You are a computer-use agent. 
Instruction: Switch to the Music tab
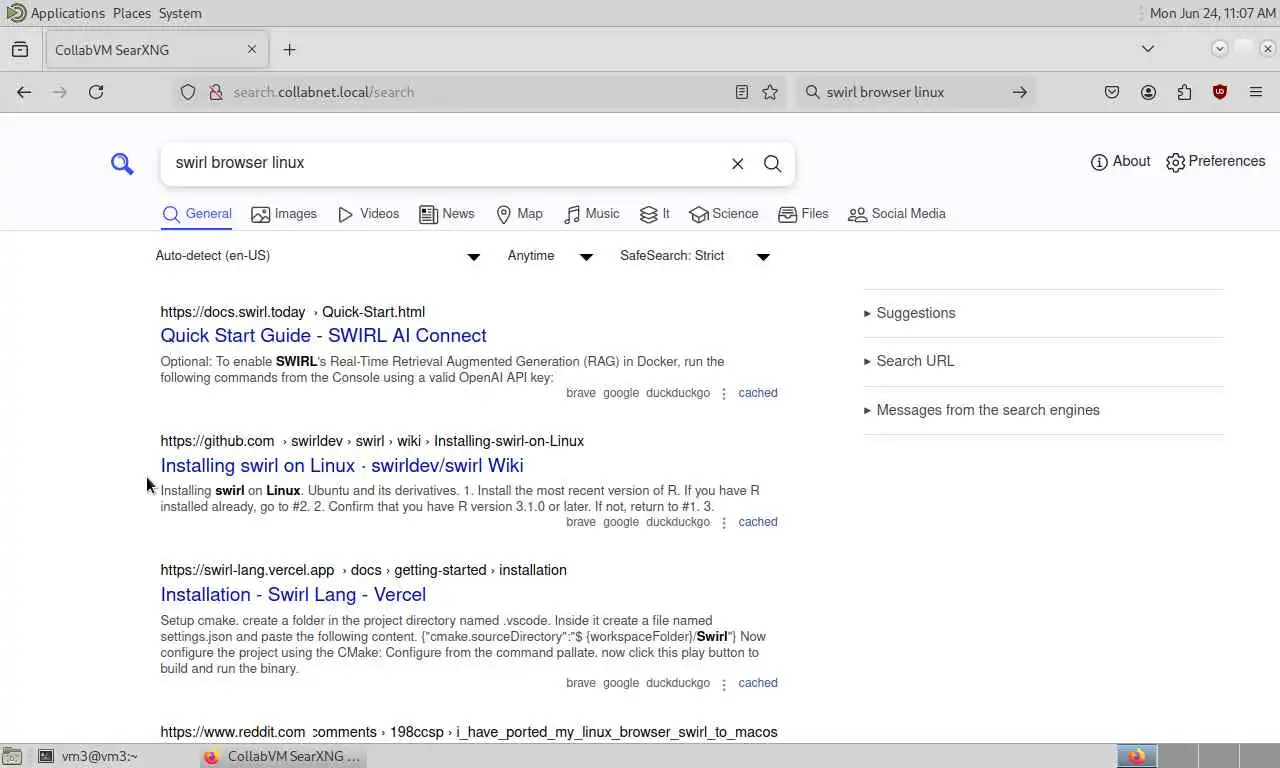point(591,214)
